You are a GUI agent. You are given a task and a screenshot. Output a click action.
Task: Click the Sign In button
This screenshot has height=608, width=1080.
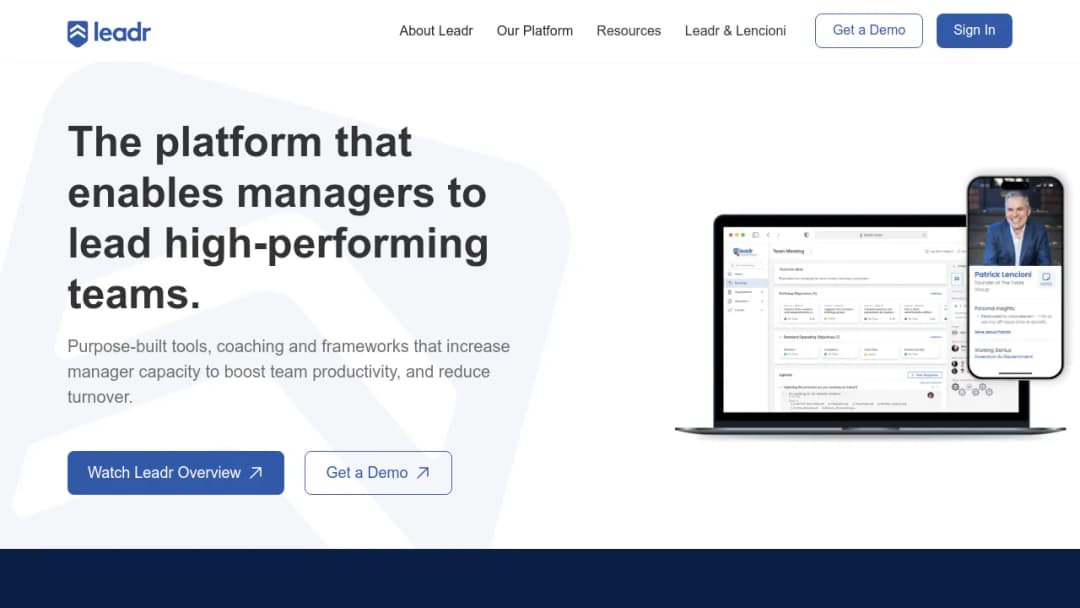[x=974, y=30]
